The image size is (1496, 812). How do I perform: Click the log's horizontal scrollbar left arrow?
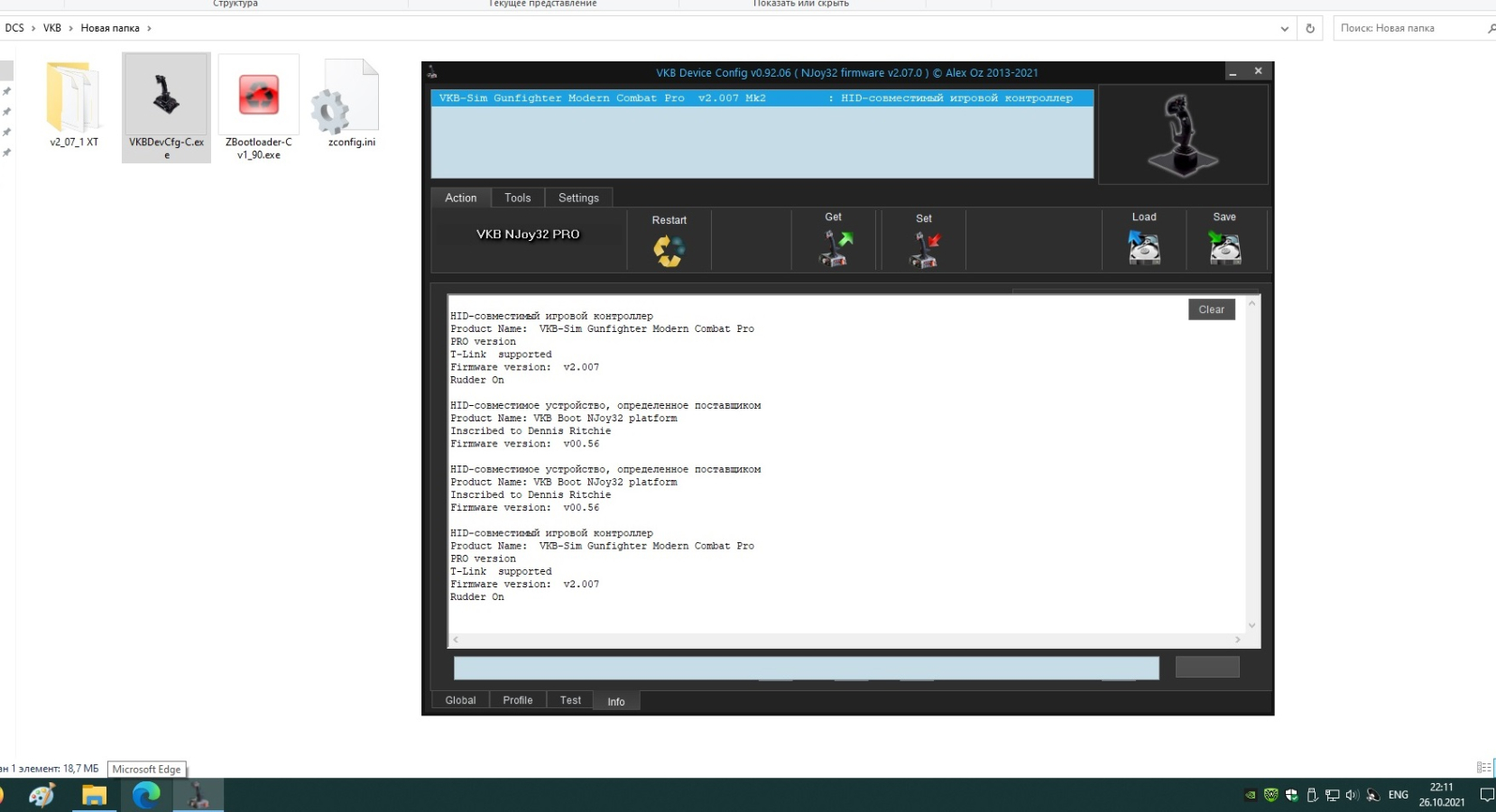click(x=456, y=640)
